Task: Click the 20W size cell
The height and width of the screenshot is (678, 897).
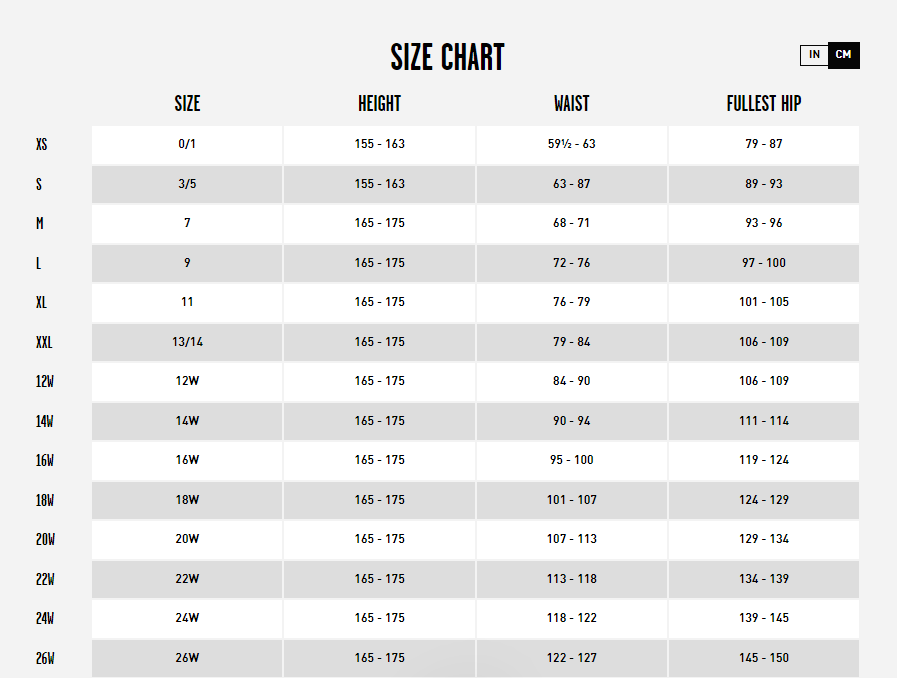Action: [187, 539]
